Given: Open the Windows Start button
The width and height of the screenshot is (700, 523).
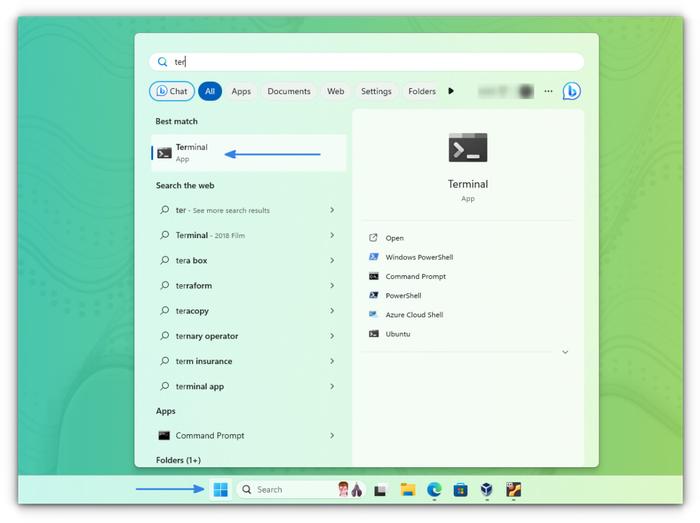Looking at the screenshot, I should [x=221, y=490].
